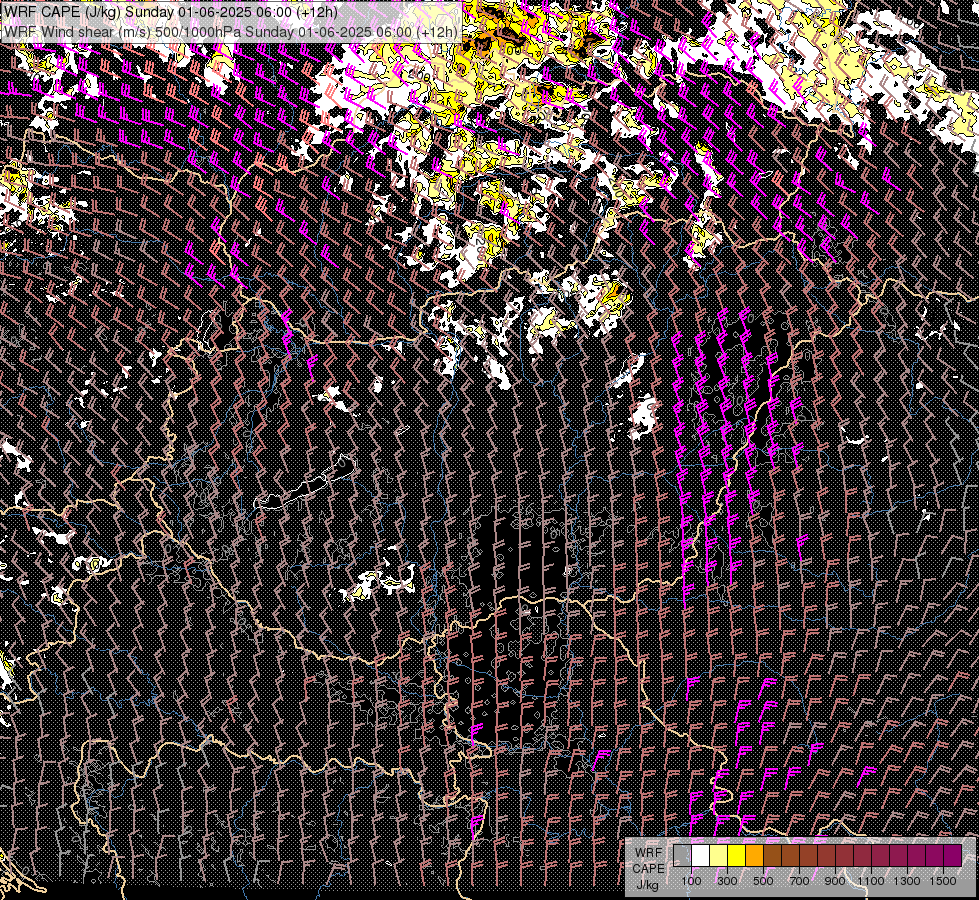Image resolution: width=979 pixels, height=900 pixels.
Task: Click the legend value 500
Action: coord(763,881)
